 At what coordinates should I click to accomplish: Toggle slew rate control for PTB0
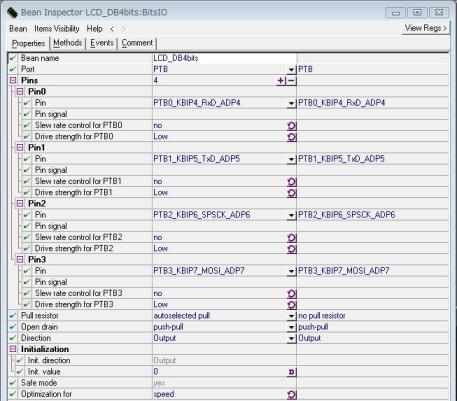(x=292, y=126)
